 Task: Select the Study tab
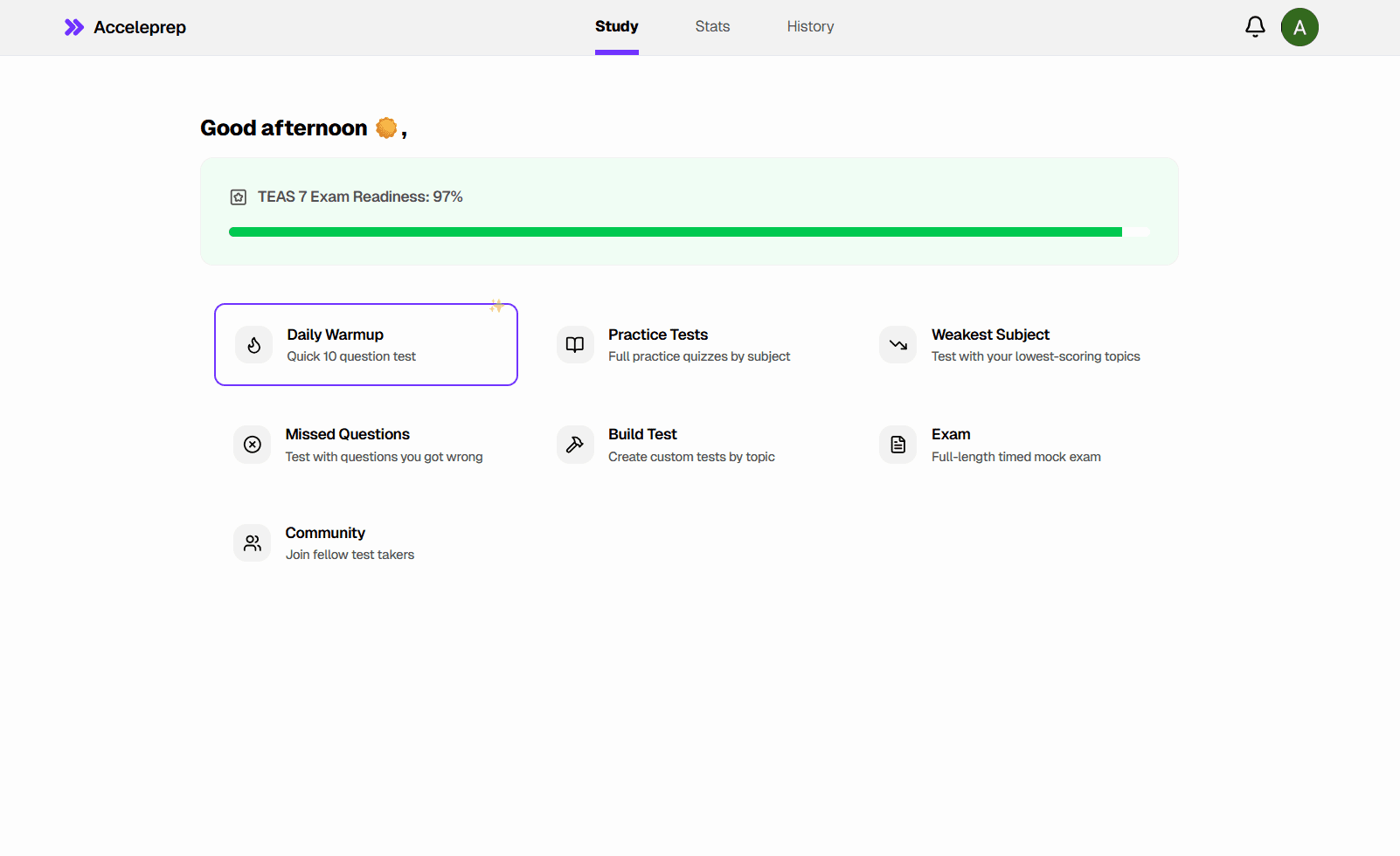pyautogui.click(x=616, y=27)
